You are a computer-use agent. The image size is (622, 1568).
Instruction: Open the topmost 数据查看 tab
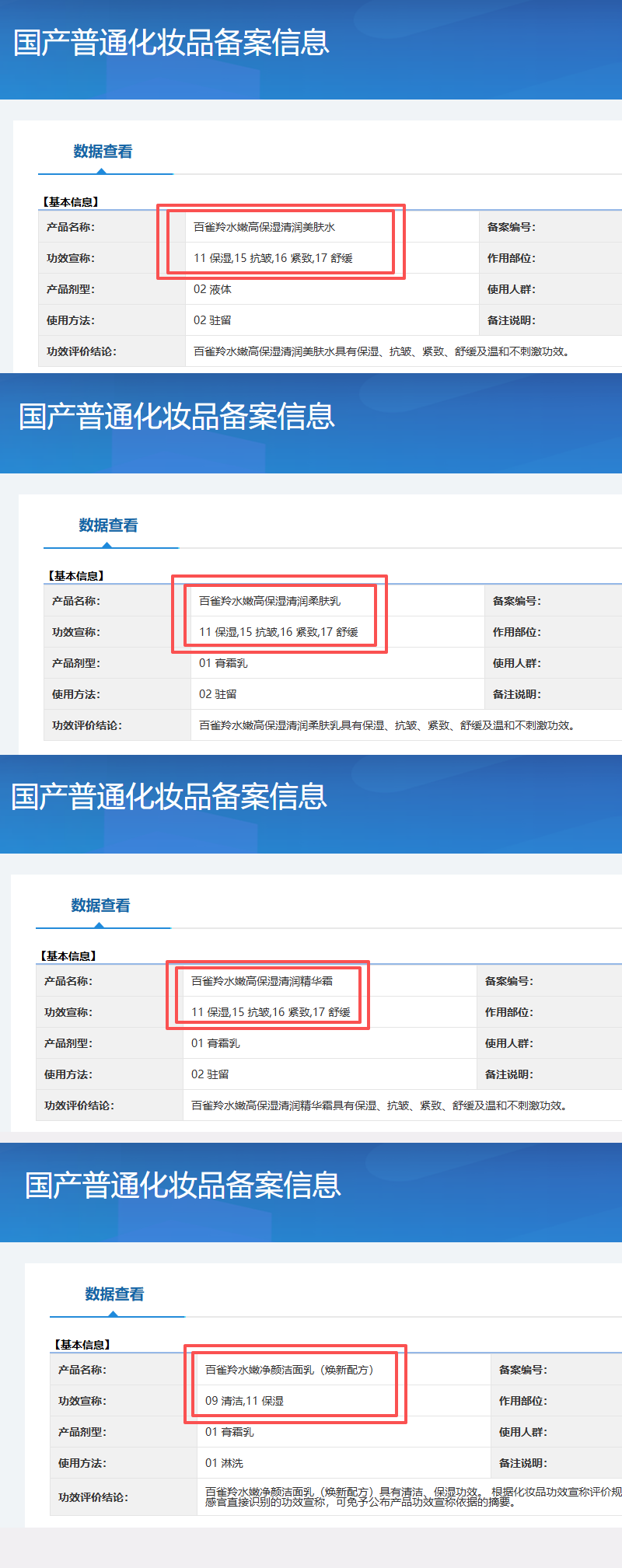pos(103,152)
